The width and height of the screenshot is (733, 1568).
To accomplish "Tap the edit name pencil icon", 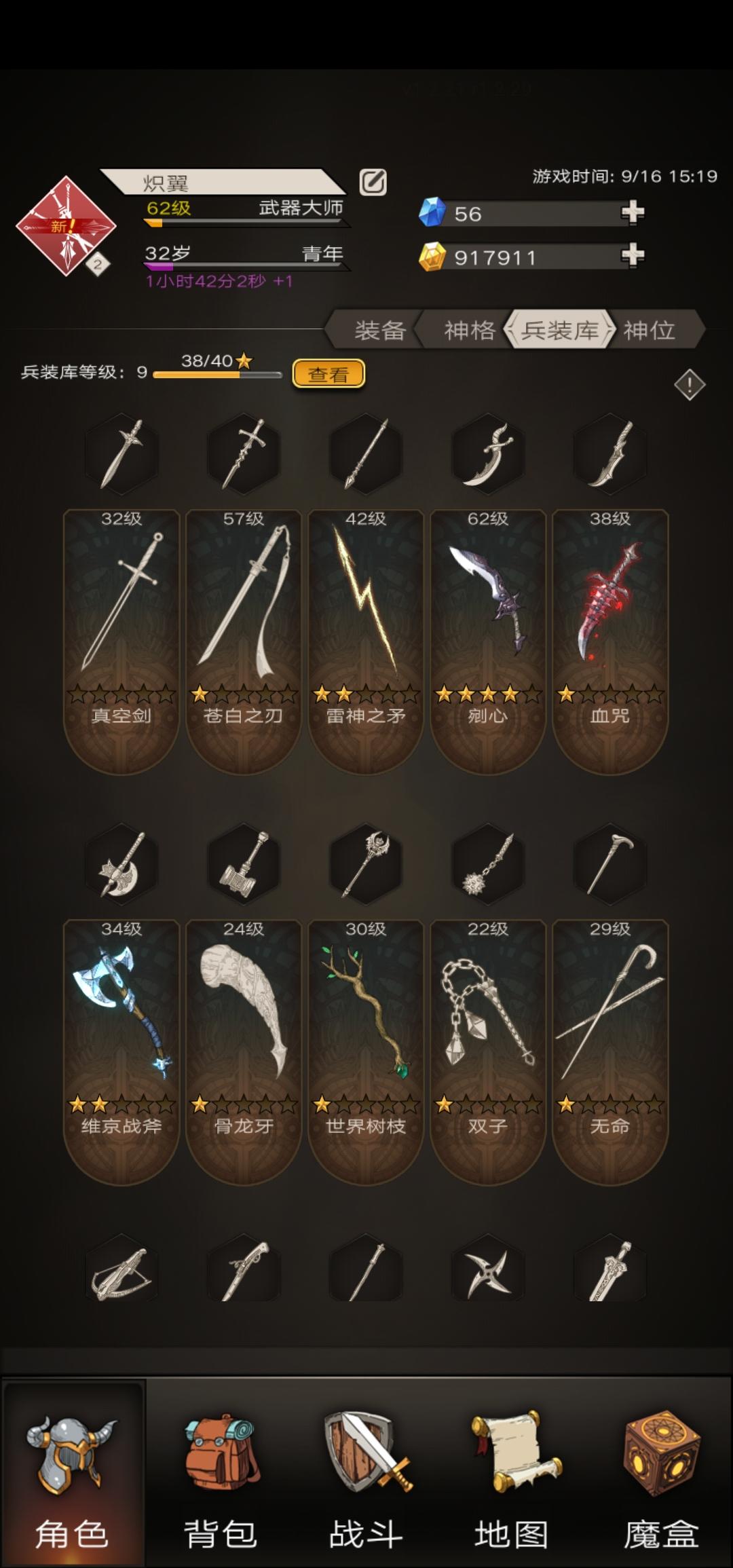I will [373, 183].
